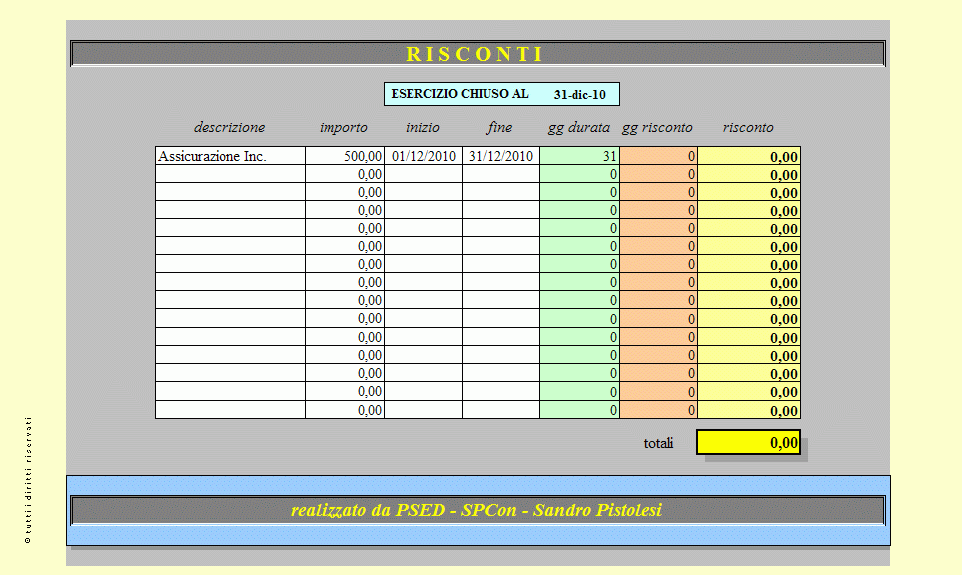
Task: Select the 500,00 importo cell
Action: (345, 156)
